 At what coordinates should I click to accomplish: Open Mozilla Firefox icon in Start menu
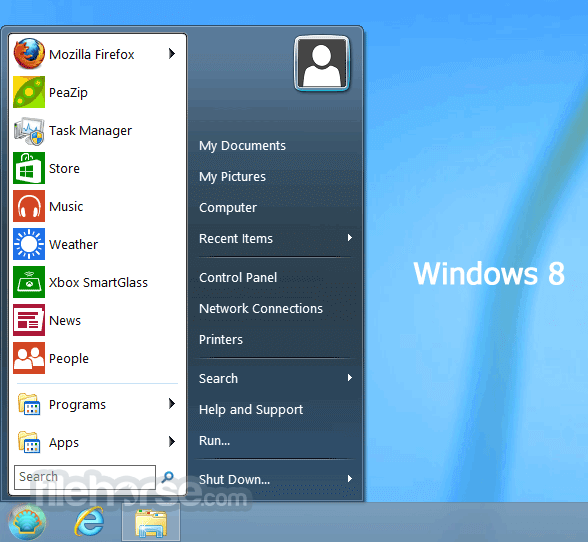29,54
